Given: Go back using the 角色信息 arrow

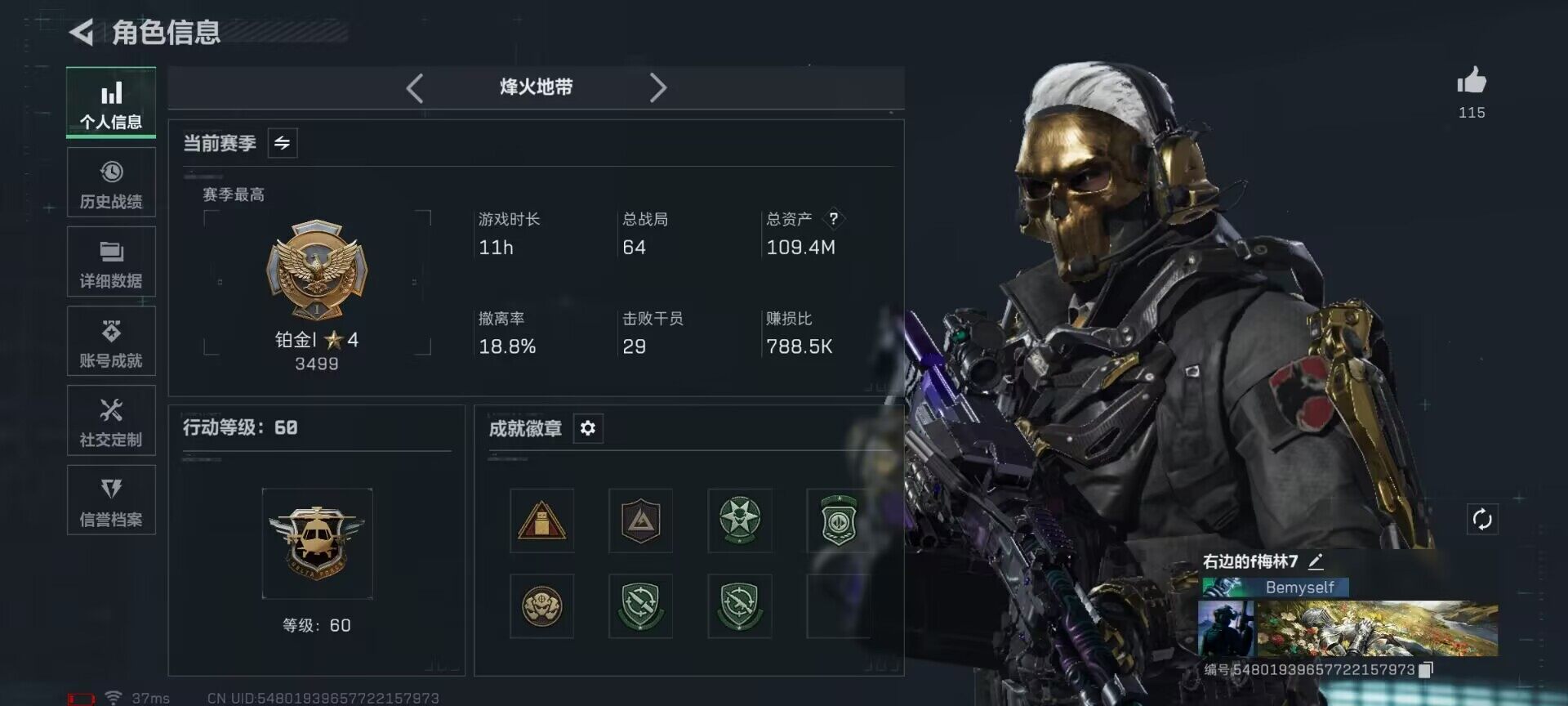Looking at the screenshot, I should [x=81, y=32].
